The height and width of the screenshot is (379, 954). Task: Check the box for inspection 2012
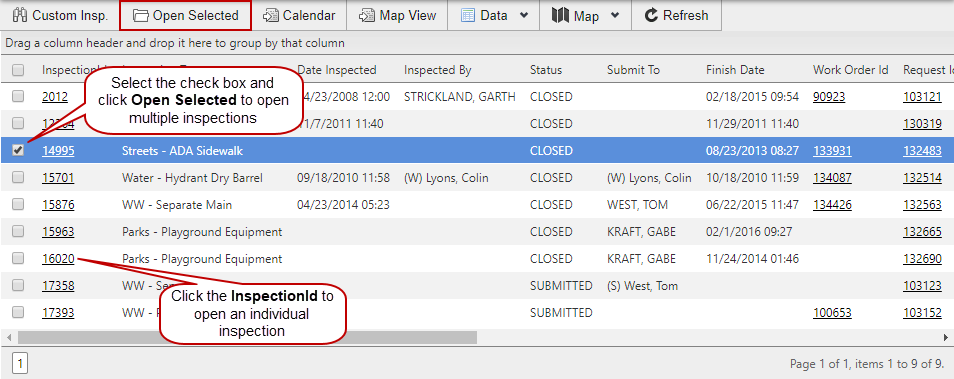pyautogui.click(x=18, y=96)
